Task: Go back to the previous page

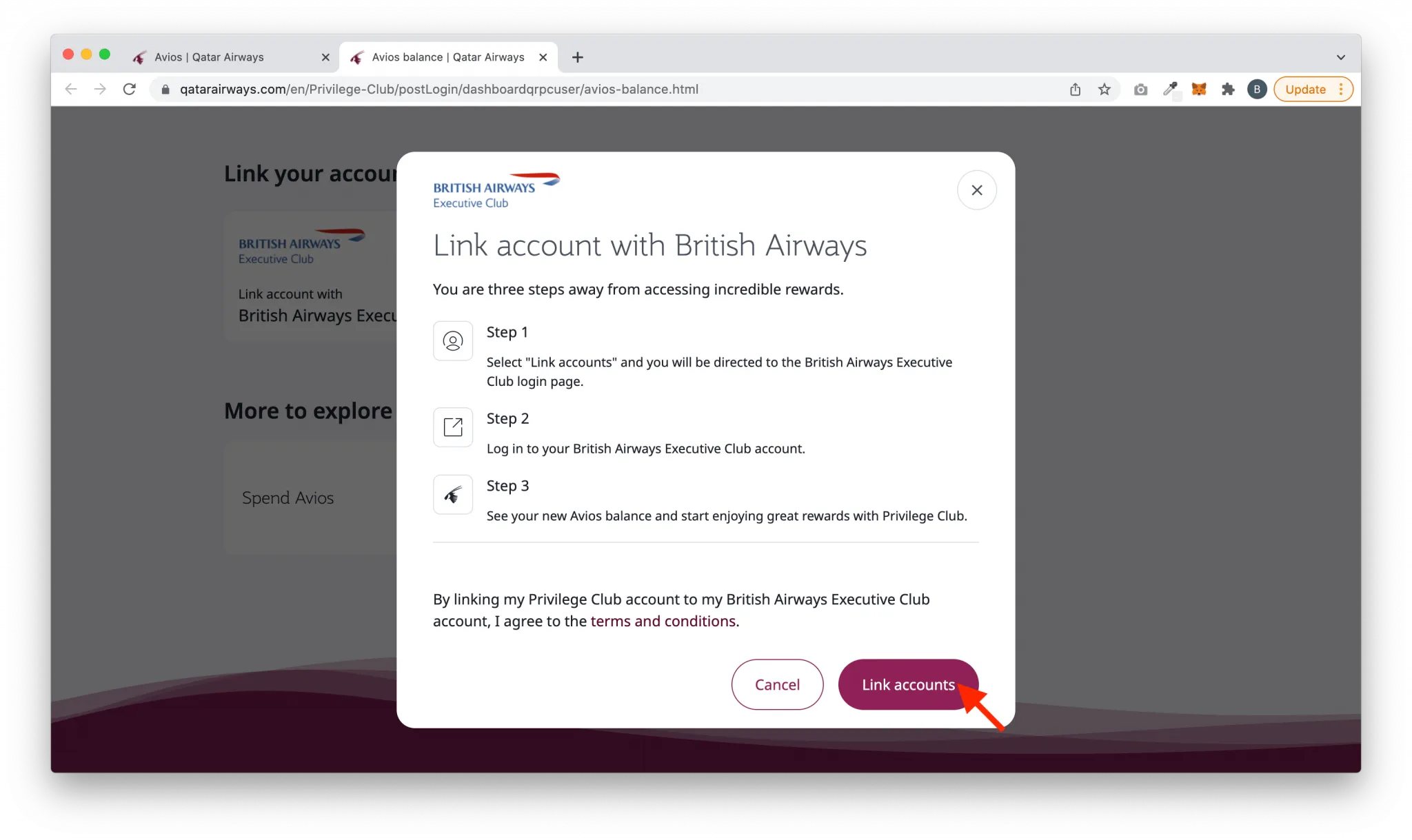Action: pyautogui.click(x=70, y=89)
